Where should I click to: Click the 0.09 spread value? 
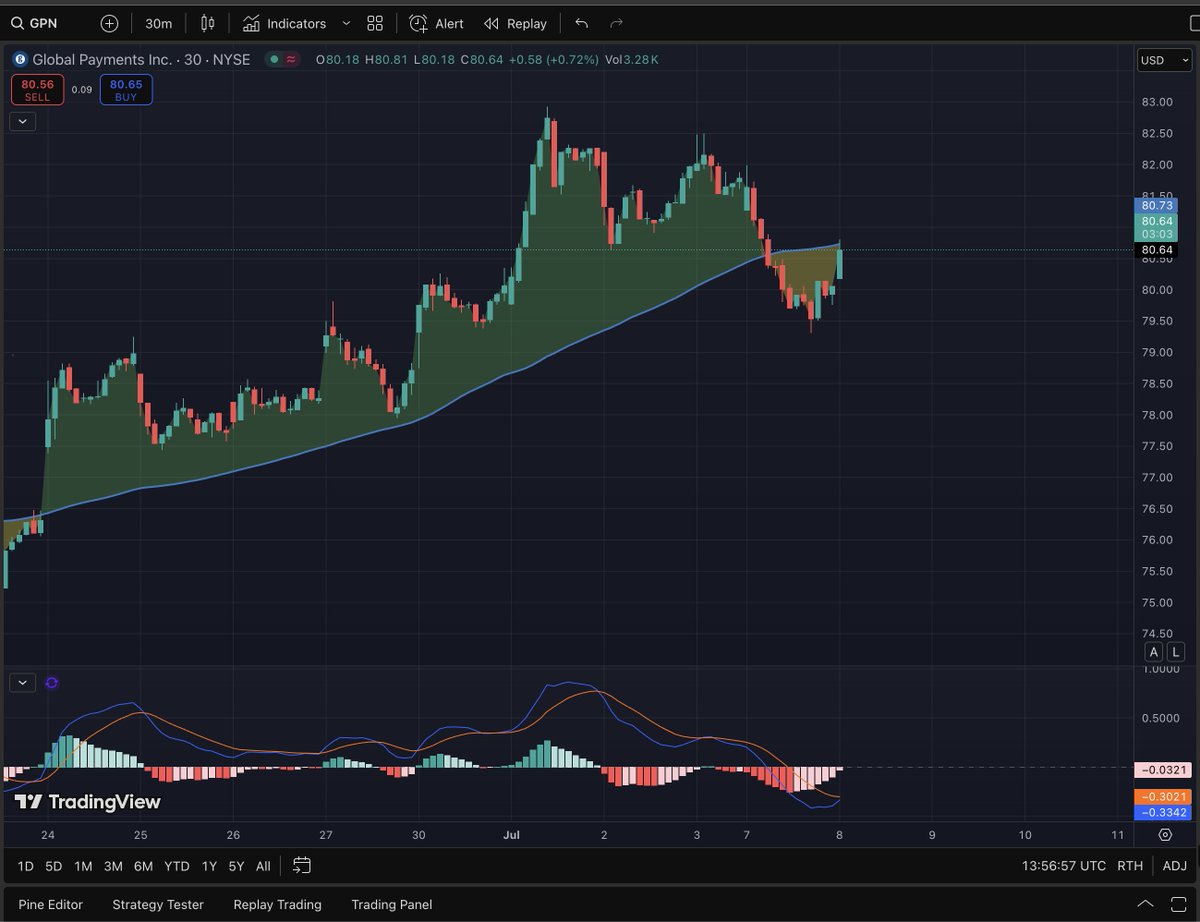click(x=82, y=90)
